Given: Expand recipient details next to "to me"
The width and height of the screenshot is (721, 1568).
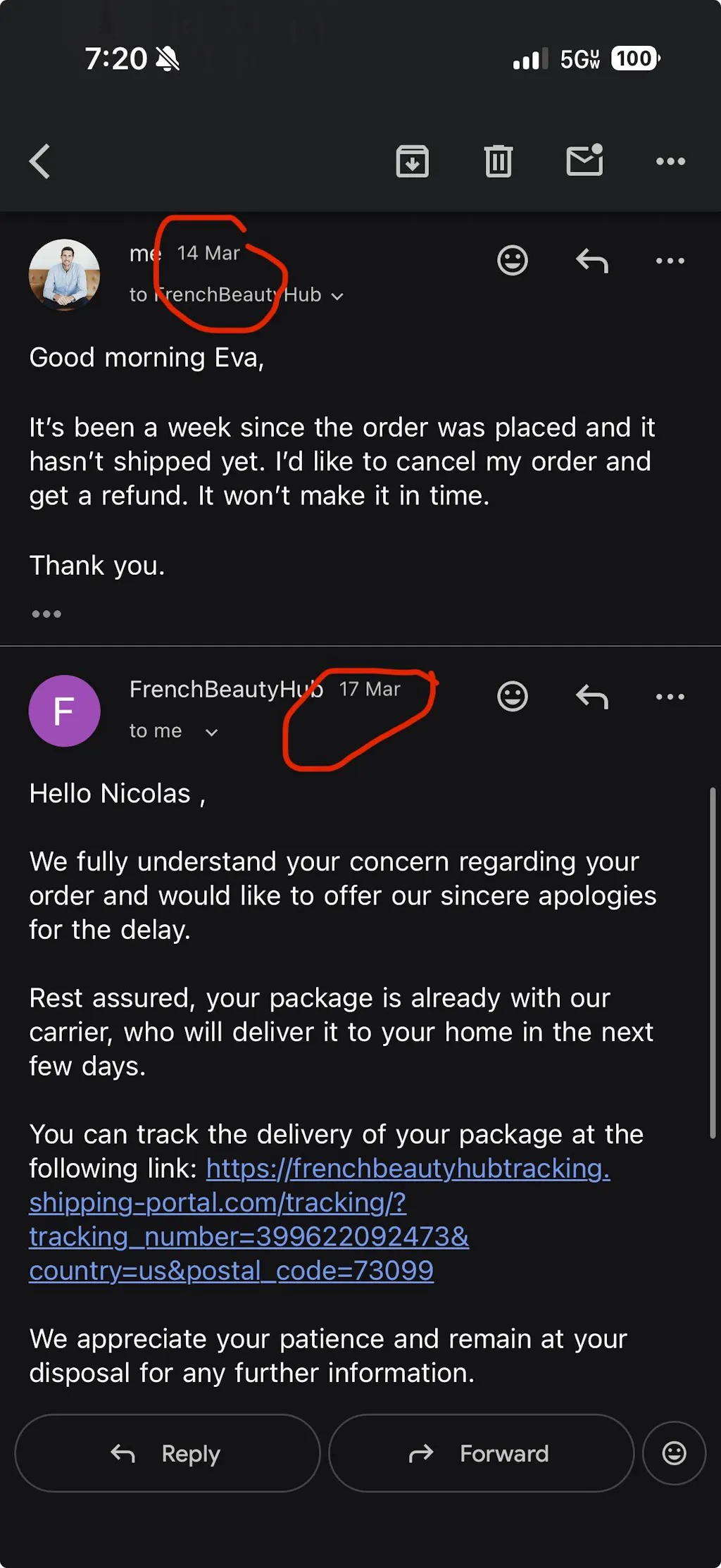Looking at the screenshot, I should pyautogui.click(x=211, y=733).
